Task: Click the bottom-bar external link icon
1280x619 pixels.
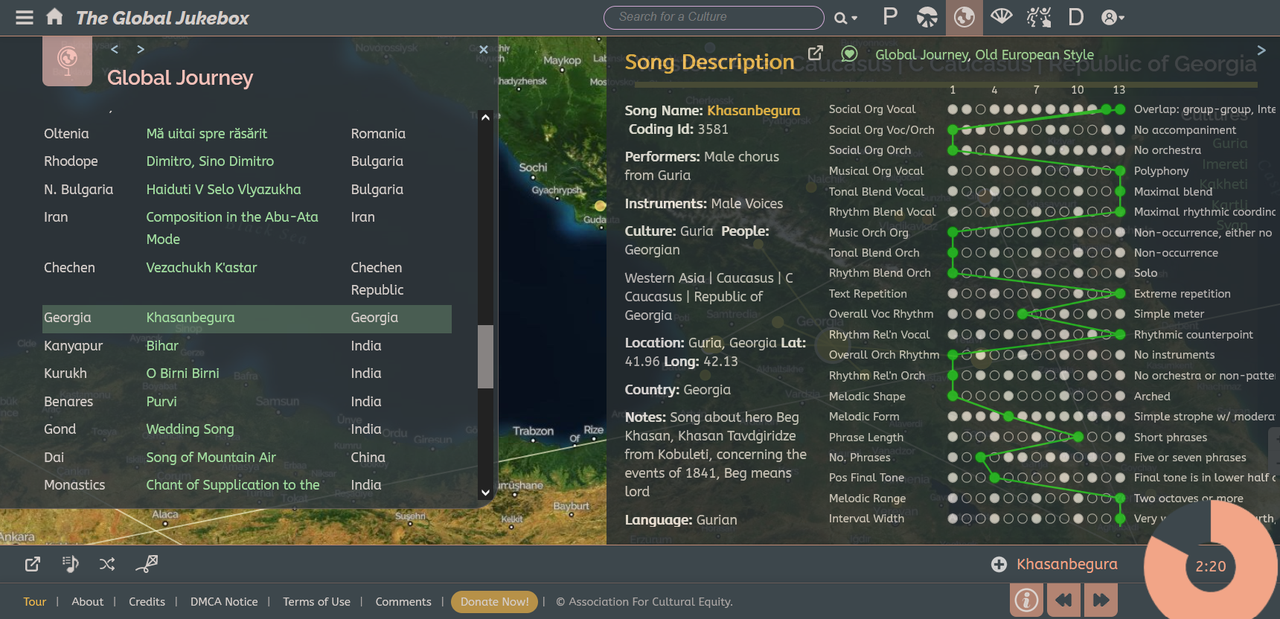Action: pyautogui.click(x=33, y=564)
